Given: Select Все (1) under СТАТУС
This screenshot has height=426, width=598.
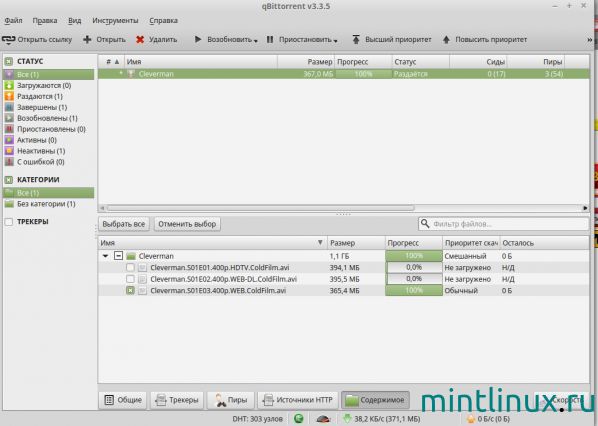Looking at the screenshot, I should pos(48,74).
